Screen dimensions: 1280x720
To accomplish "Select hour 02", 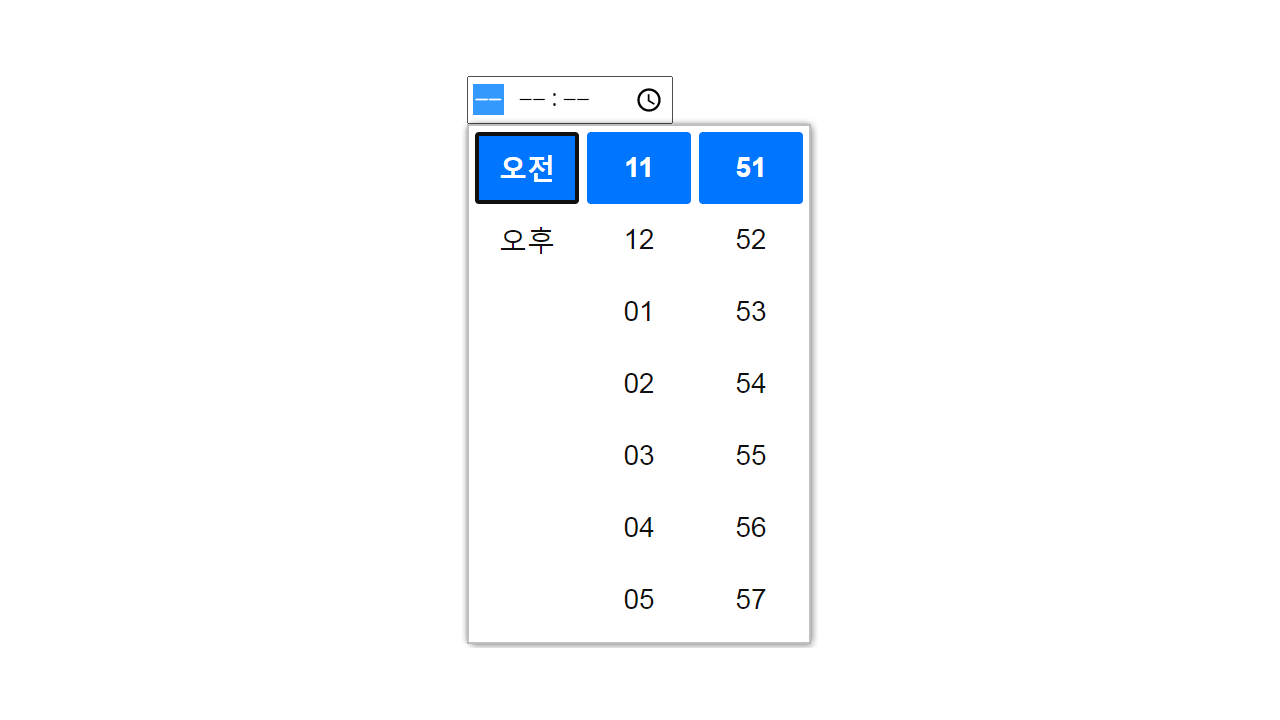I will click(x=639, y=383).
